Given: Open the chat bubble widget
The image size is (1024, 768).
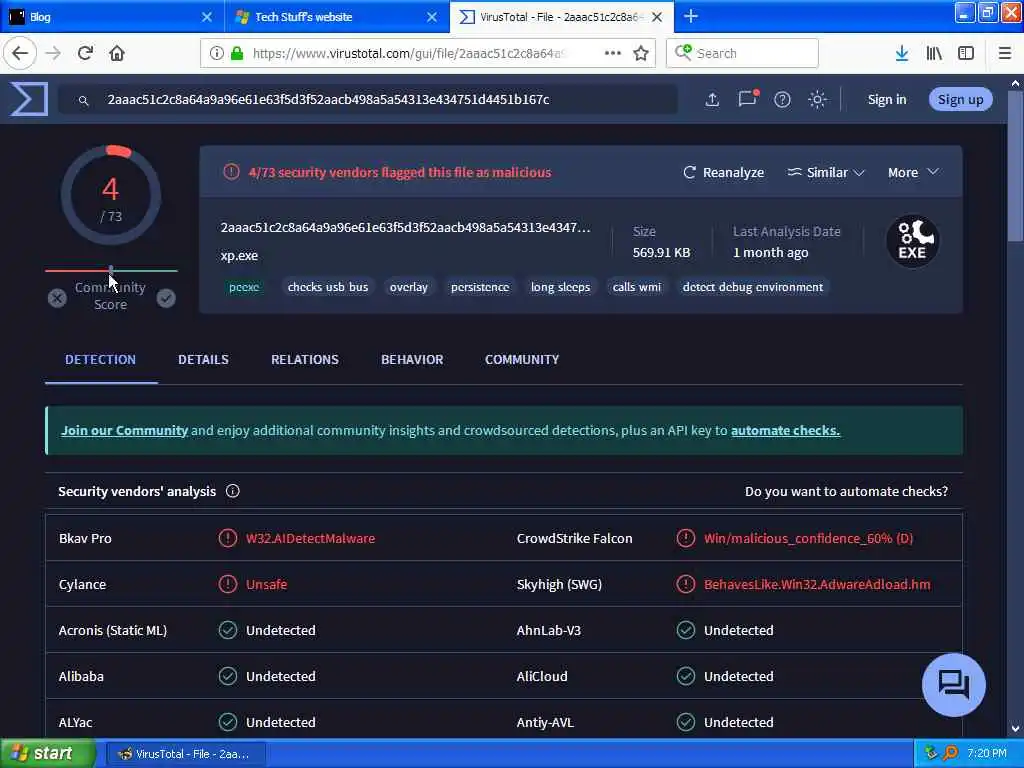Looking at the screenshot, I should pyautogui.click(x=953, y=684).
